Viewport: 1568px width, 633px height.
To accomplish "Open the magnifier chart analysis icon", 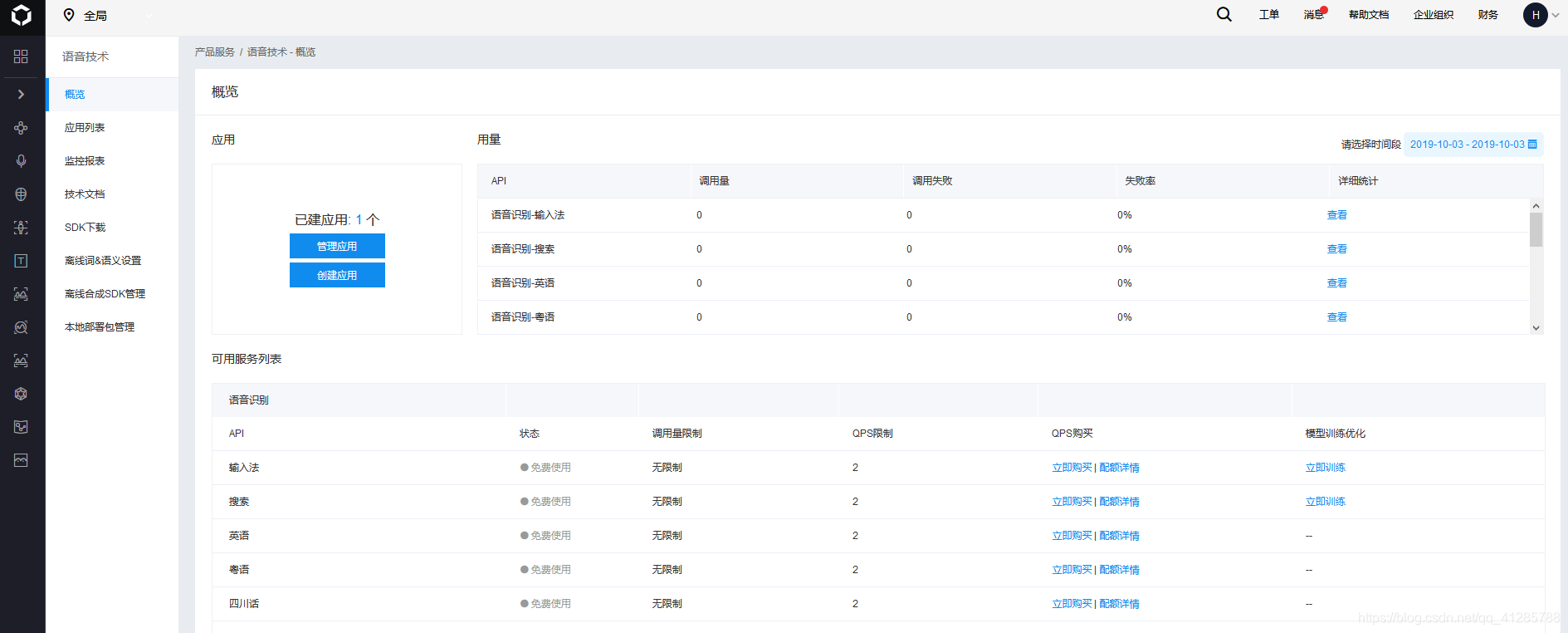I will tap(22, 327).
